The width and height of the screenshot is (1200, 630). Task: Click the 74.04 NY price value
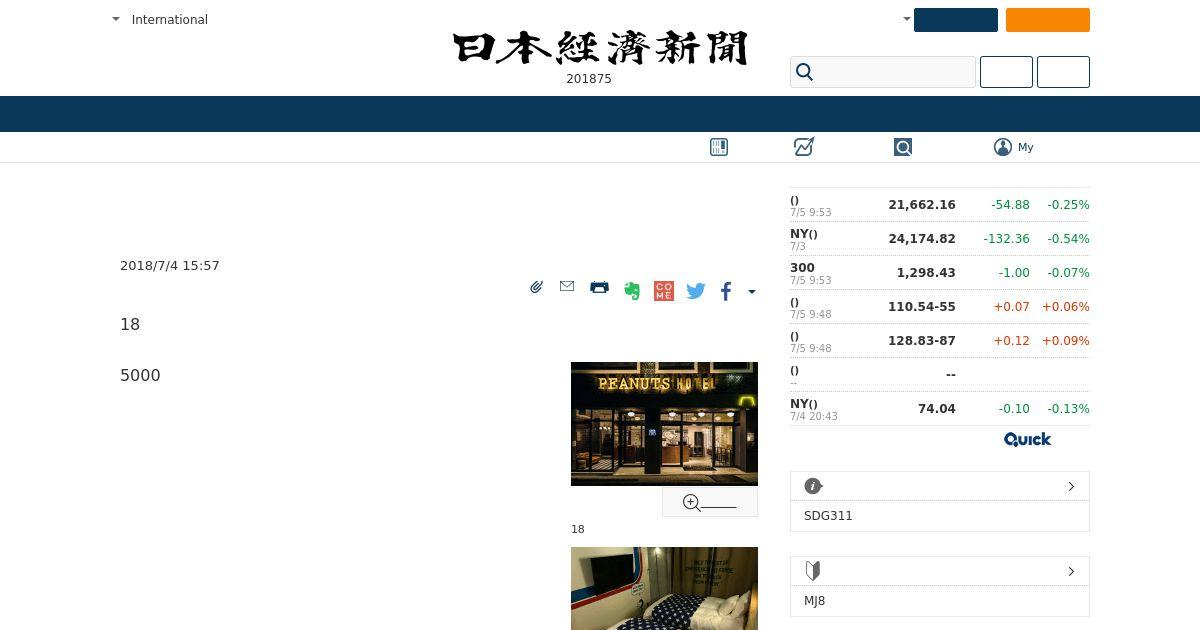[937, 409]
